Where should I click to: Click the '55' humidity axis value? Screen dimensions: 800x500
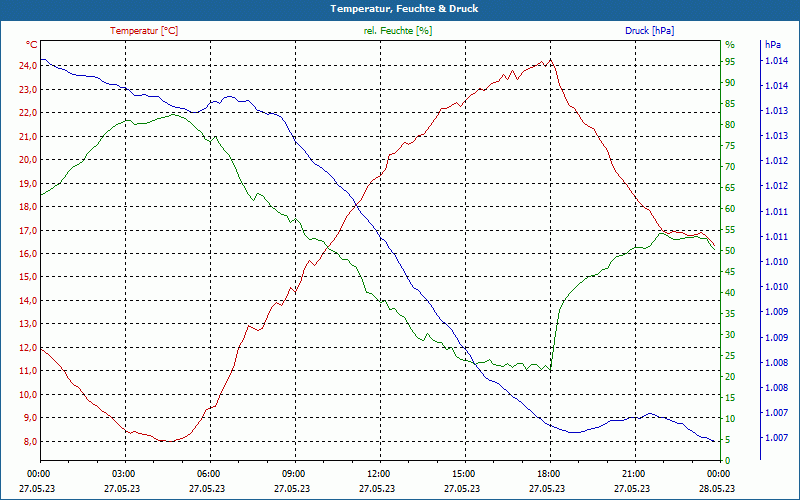730,230
